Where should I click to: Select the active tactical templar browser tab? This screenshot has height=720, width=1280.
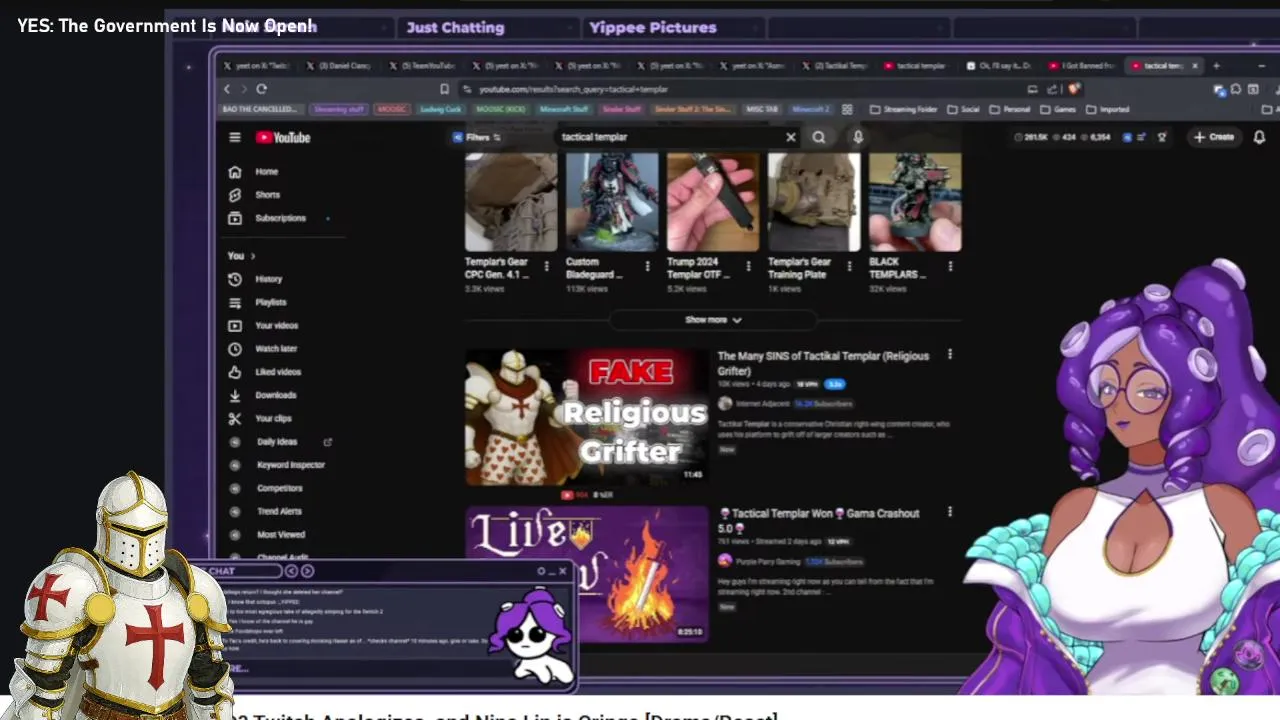tap(1164, 66)
